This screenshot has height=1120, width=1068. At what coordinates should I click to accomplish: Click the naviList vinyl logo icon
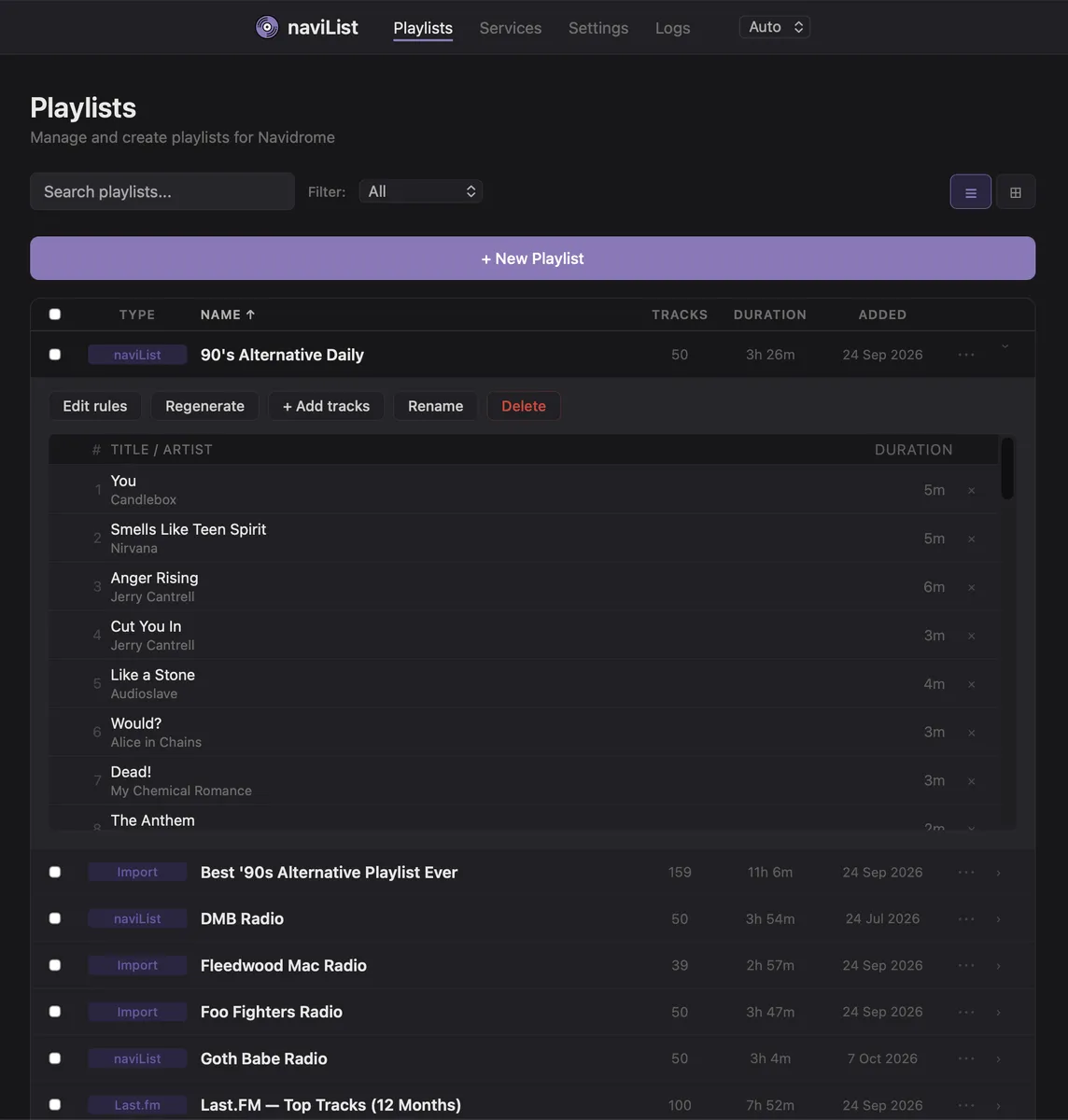click(267, 27)
